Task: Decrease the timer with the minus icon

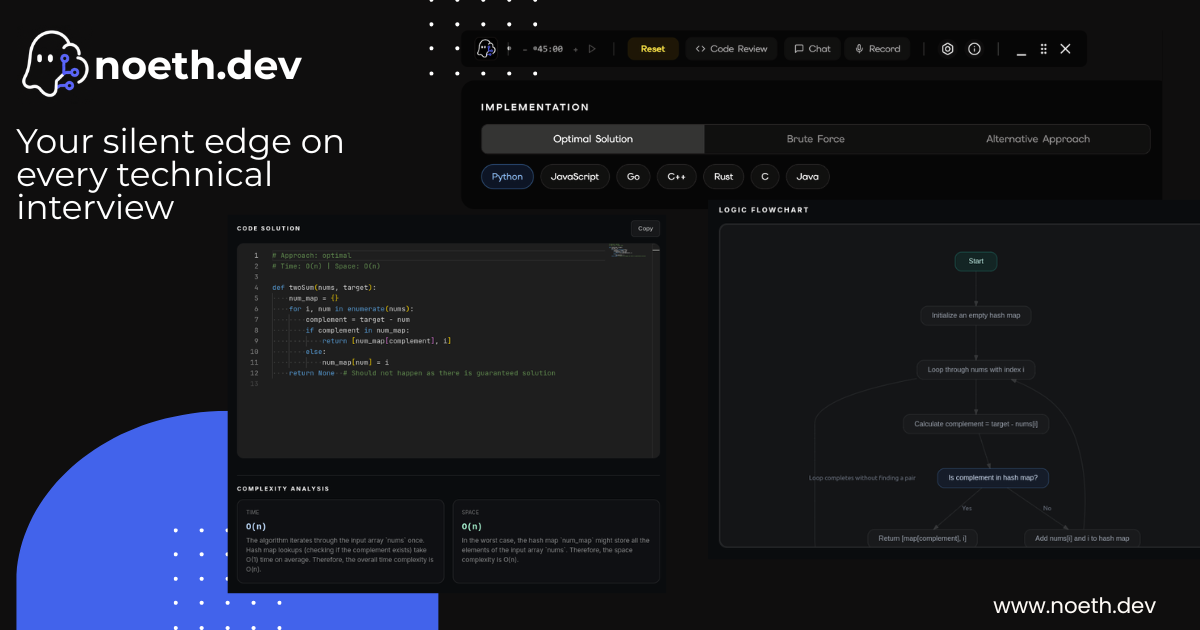Action: point(525,48)
